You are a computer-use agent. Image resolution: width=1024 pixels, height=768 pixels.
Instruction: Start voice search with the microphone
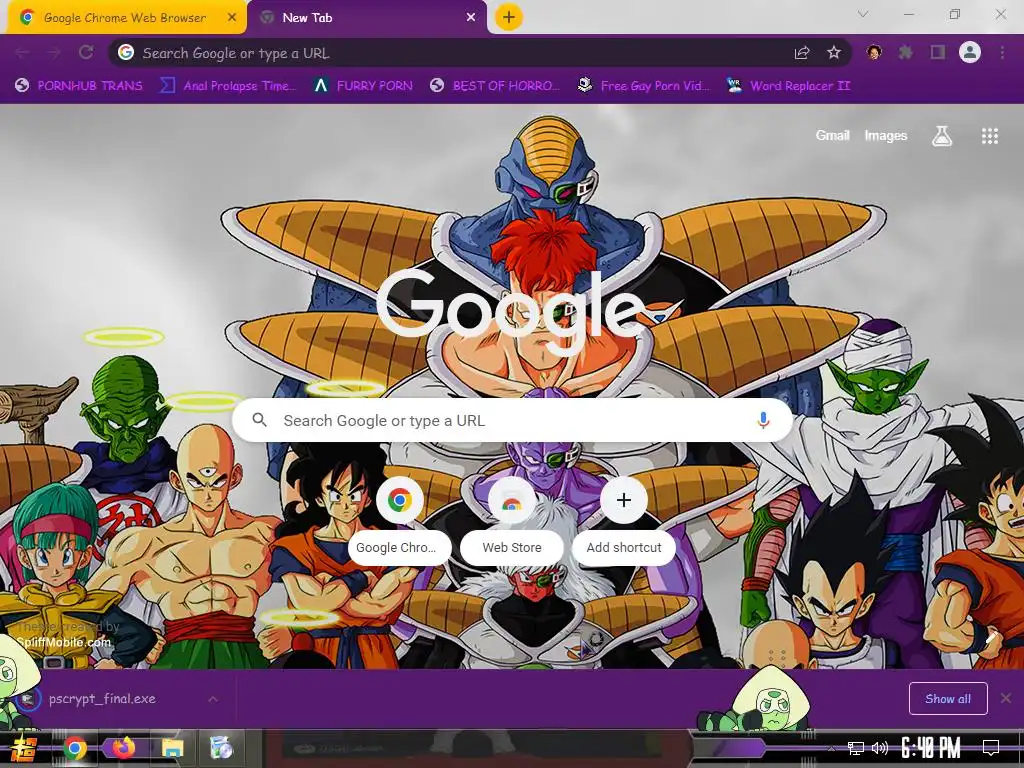coord(763,420)
